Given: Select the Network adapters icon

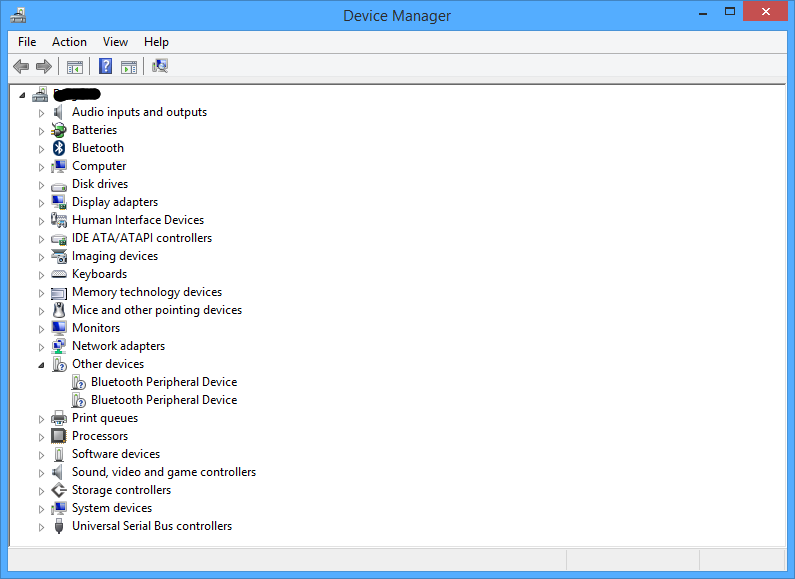Looking at the screenshot, I should [59, 346].
